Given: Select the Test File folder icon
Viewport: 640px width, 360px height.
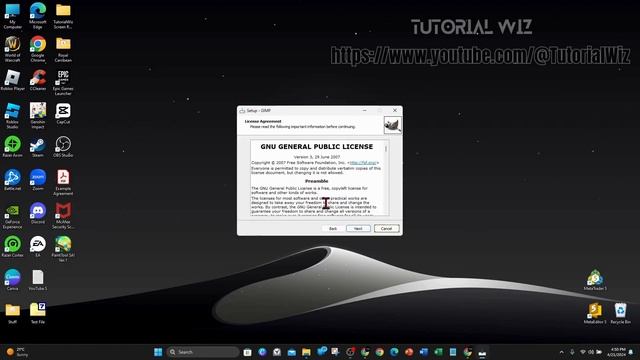Looking at the screenshot, I should click(x=38, y=313).
